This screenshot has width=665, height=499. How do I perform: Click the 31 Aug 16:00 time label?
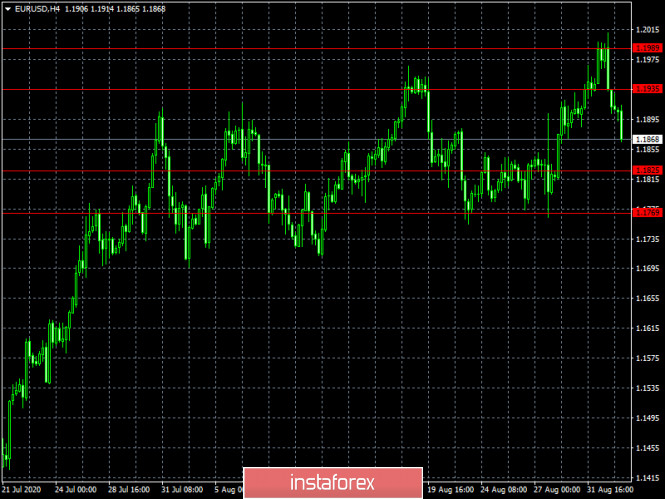611,491
